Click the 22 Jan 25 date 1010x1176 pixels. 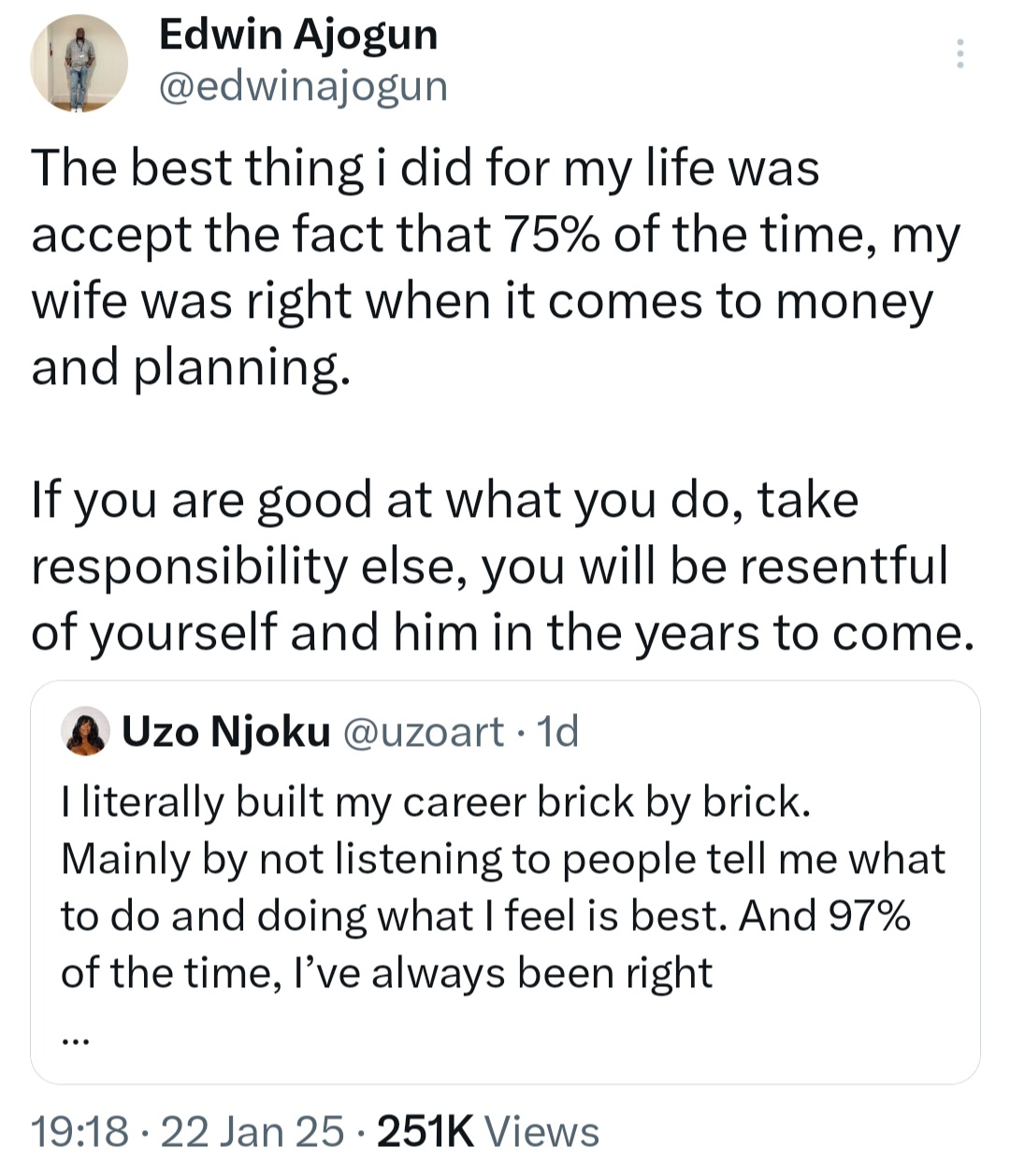pyautogui.click(x=252, y=1131)
